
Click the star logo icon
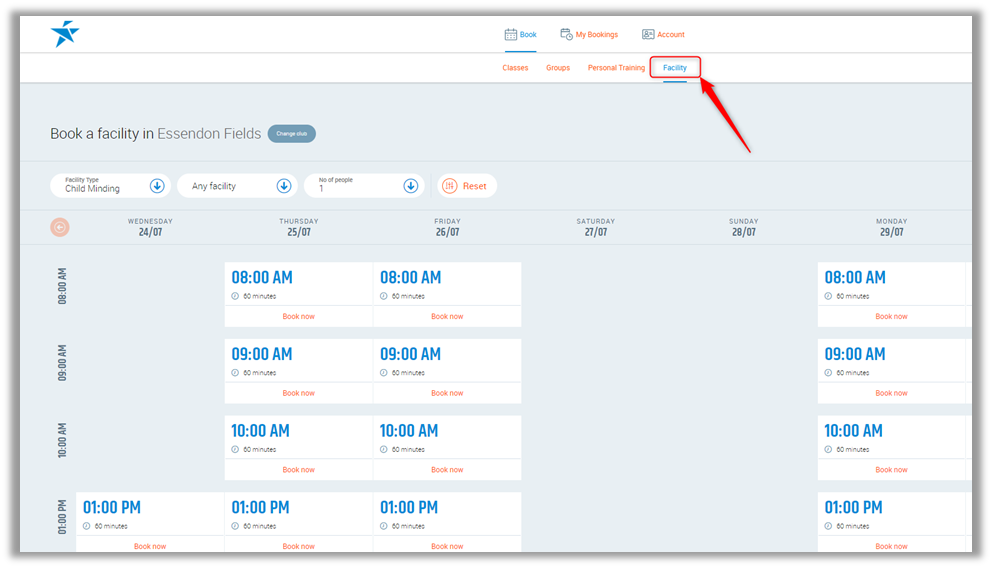[x=65, y=34]
